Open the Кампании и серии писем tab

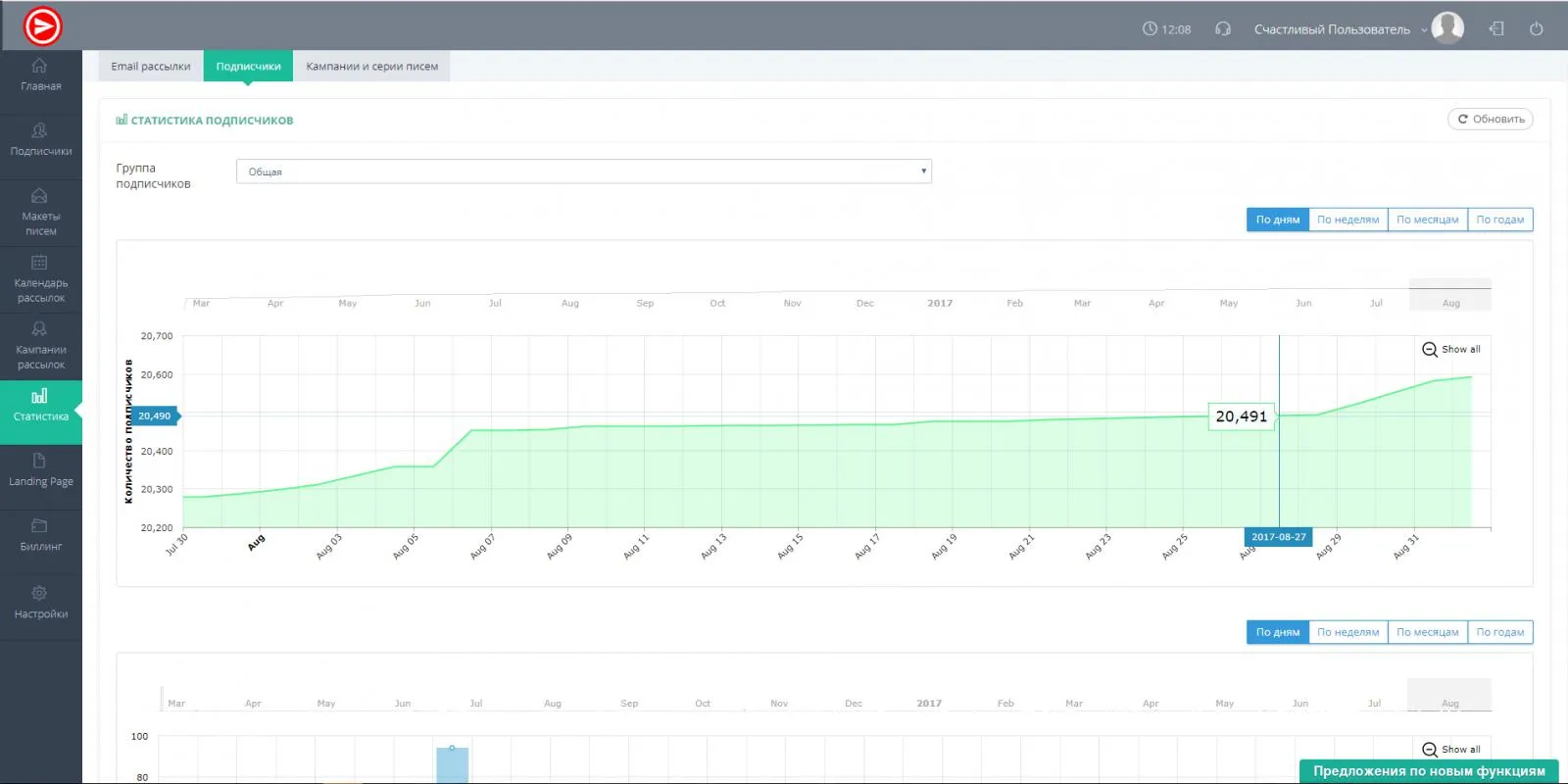coord(371,67)
